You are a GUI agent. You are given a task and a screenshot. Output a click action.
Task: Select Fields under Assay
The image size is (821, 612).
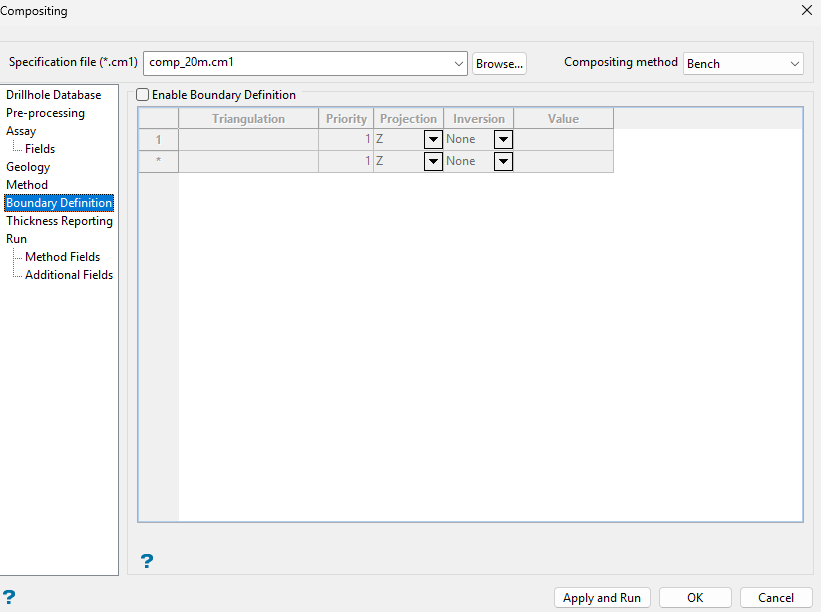[x=40, y=149]
